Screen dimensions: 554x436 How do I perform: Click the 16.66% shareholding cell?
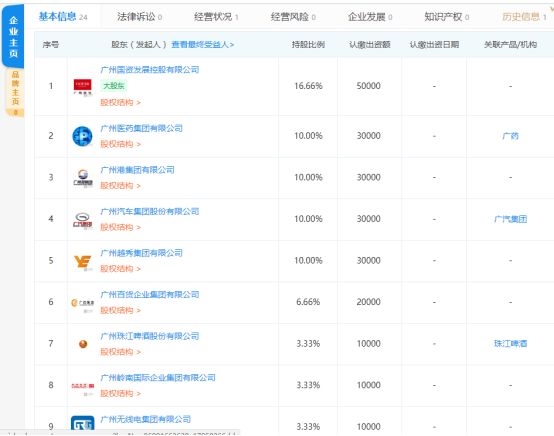click(x=308, y=86)
